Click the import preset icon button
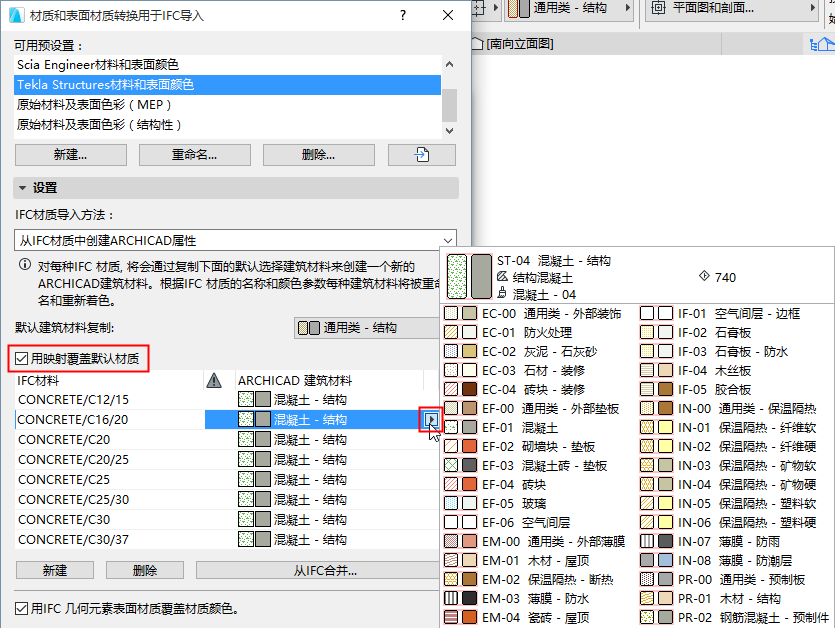 tap(421, 155)
